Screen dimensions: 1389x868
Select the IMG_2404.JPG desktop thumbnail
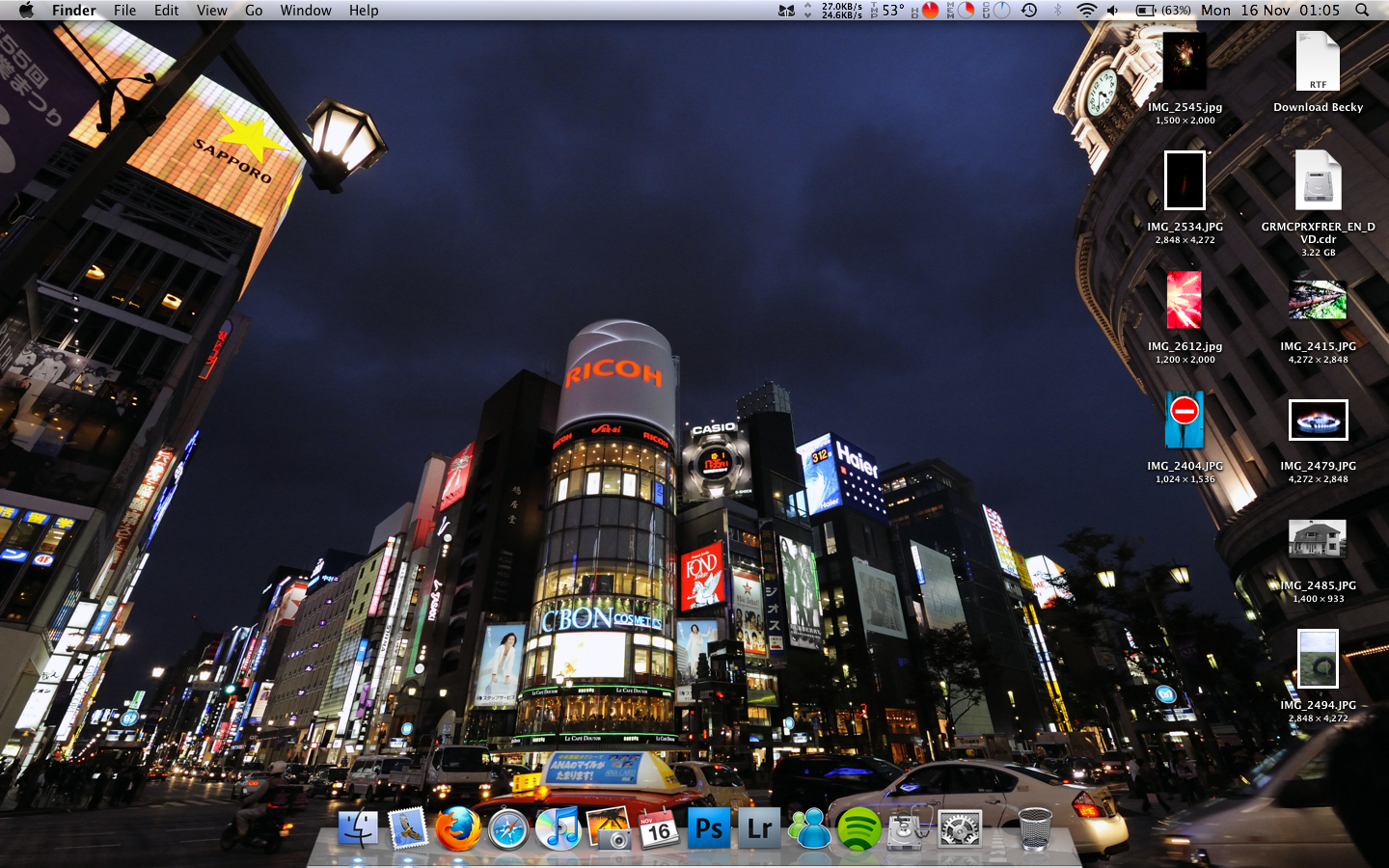[1185, 420]
